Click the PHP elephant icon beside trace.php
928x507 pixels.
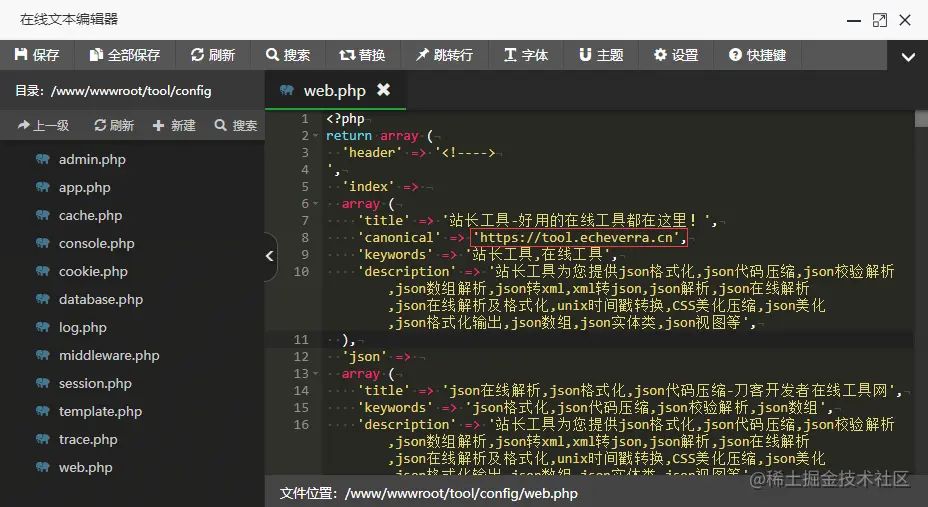click(43, 439)
